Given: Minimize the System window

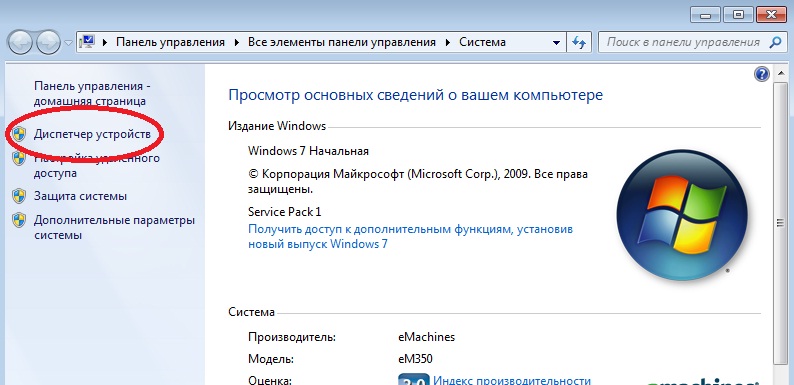Looking at the screenshot, I should click(704, 14).
